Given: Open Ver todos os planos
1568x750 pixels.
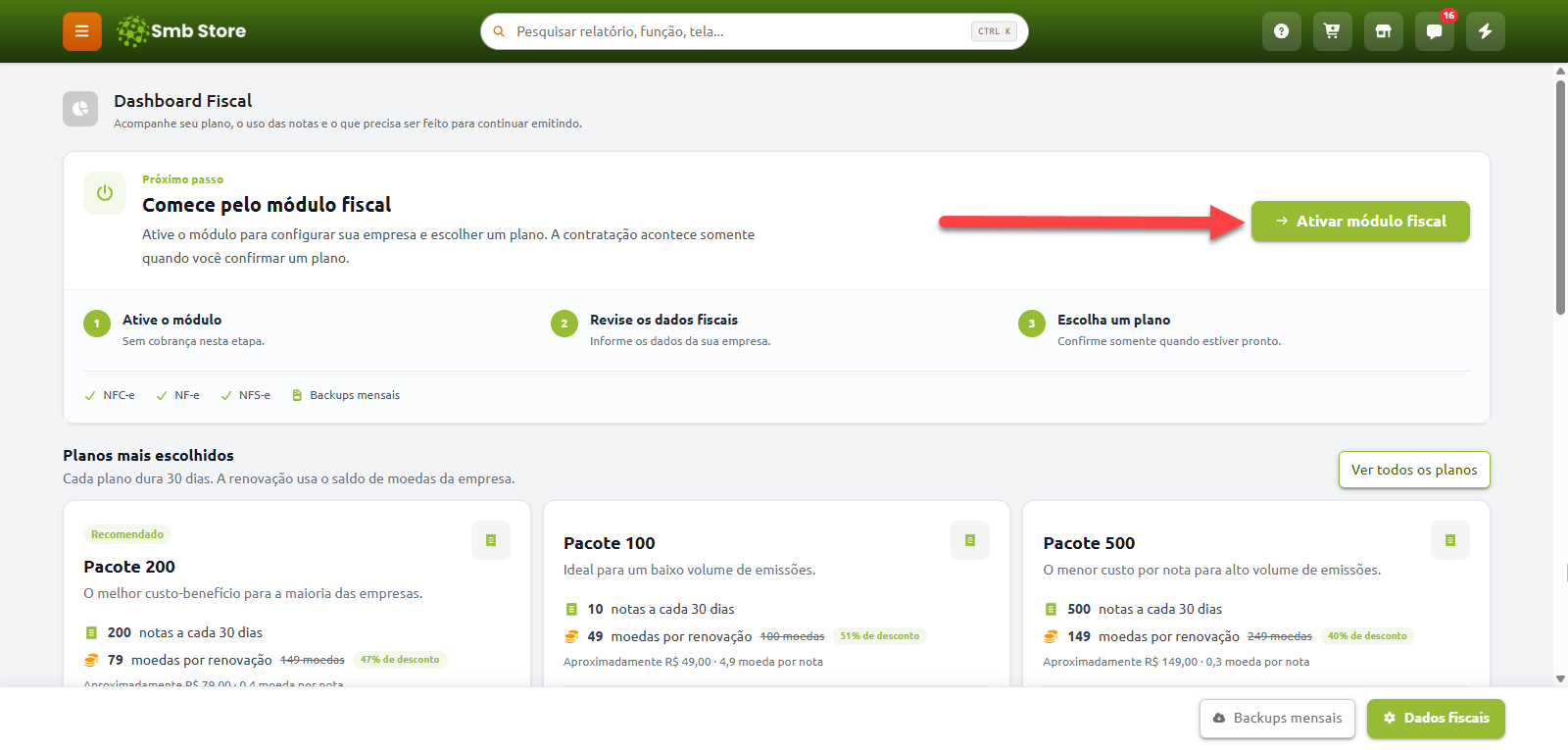Looking at the screenshot, I should click(1414, 470).
